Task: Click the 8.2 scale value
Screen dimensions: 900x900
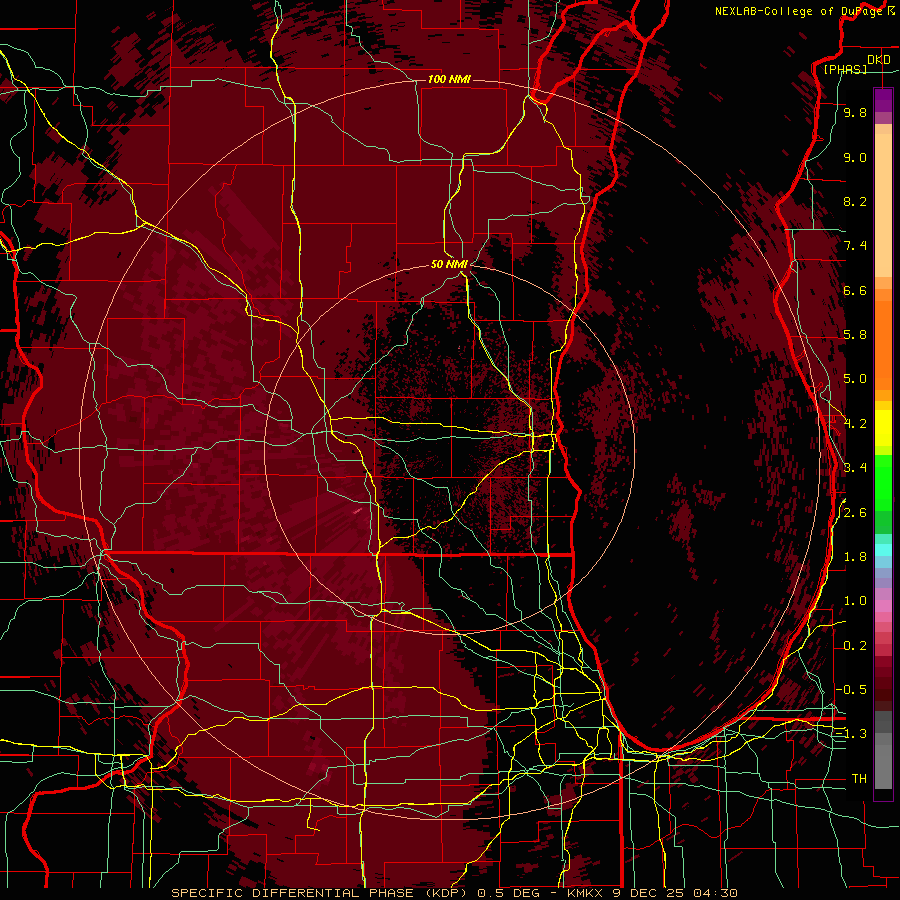Action: 855,201
